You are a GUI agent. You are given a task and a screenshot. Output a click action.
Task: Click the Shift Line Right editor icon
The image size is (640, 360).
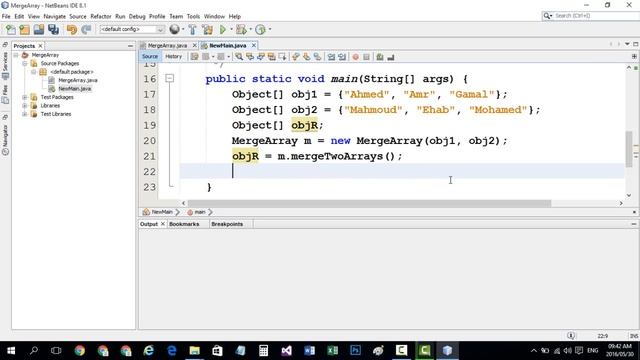click(x=342, y=57)
